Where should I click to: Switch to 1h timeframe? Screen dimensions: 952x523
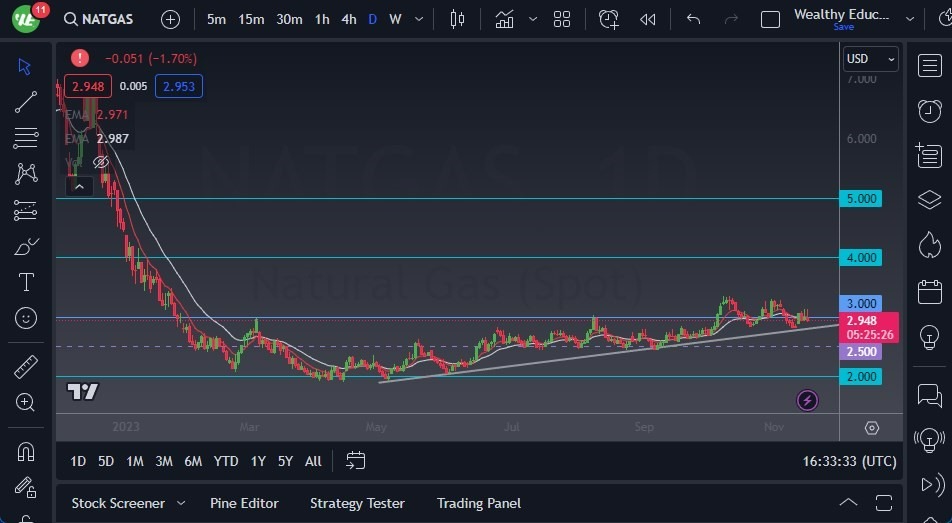pyautogui.click(x=322, y=19)
